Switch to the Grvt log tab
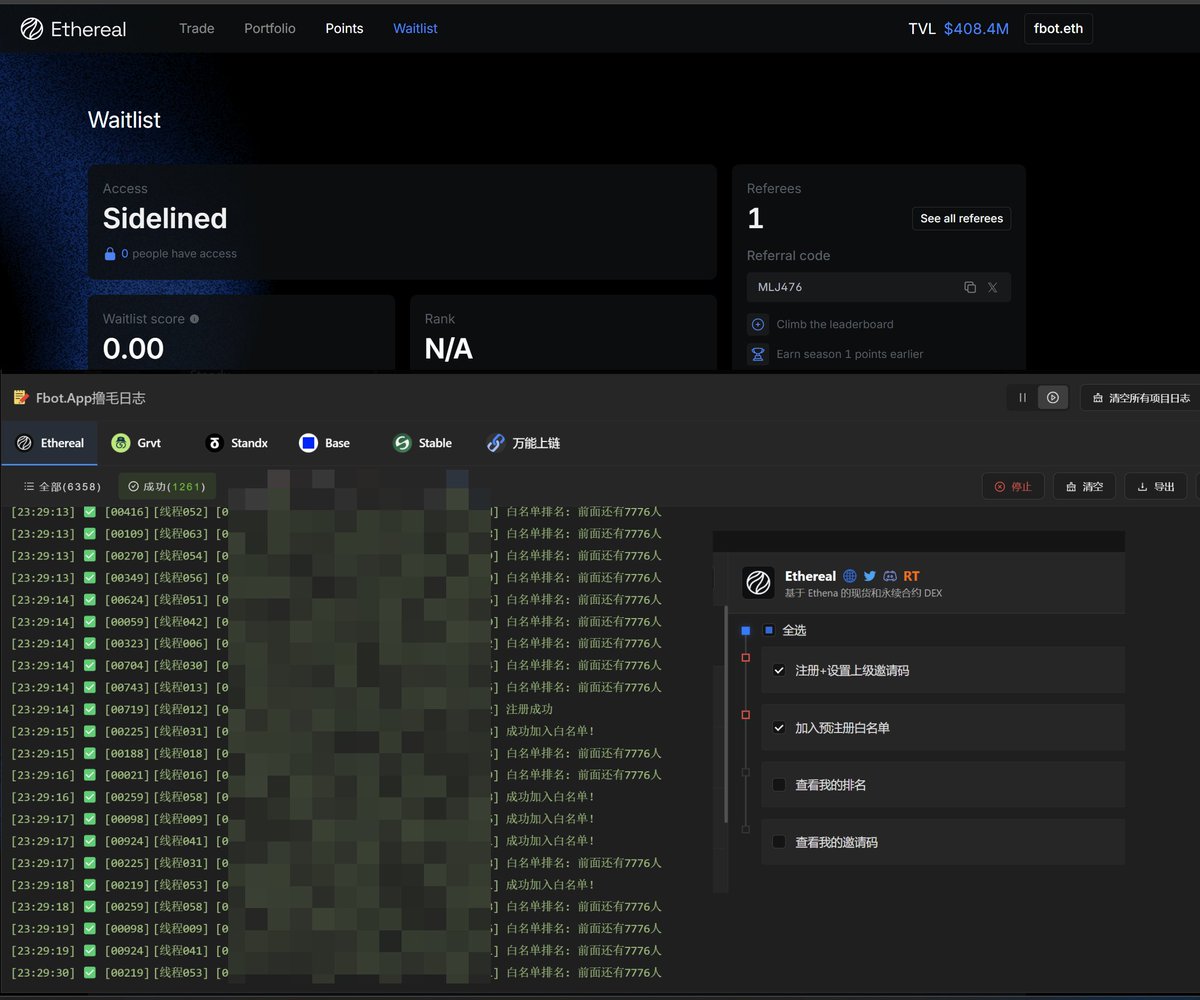This screenshot has width=1200, height=1000. (x=136, y=443)
